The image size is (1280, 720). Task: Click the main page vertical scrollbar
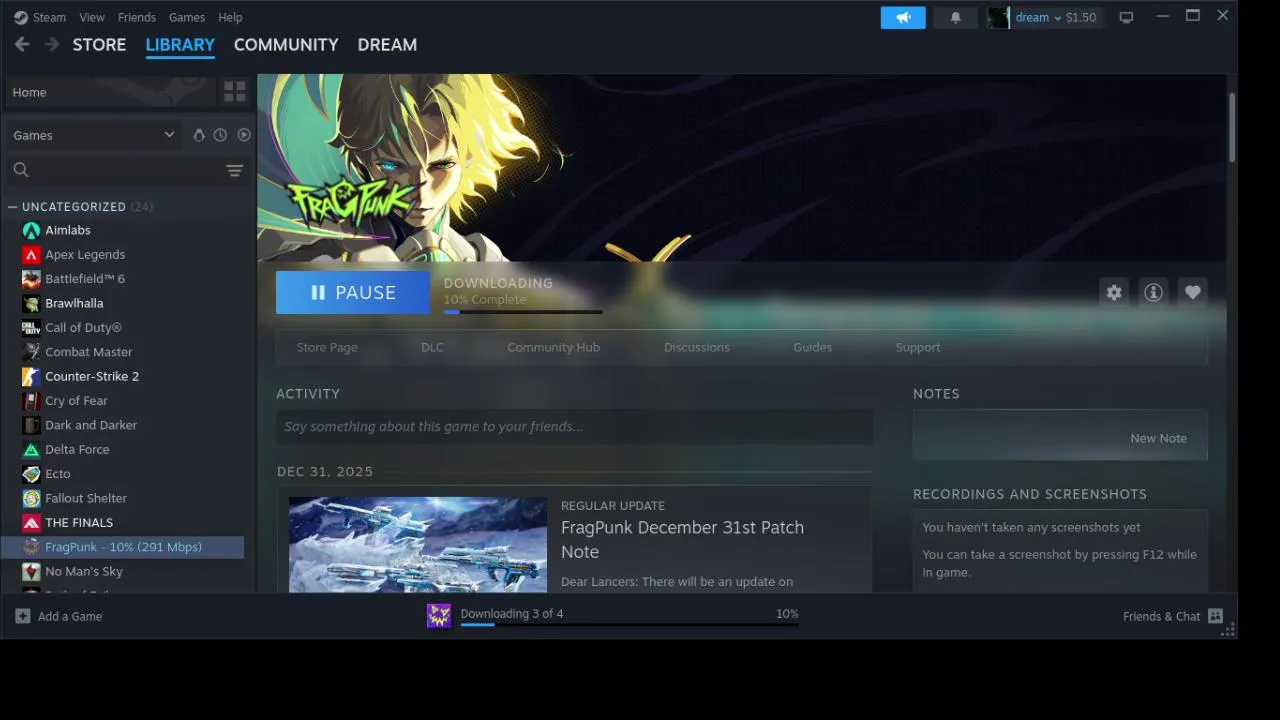click(1232, 126)
